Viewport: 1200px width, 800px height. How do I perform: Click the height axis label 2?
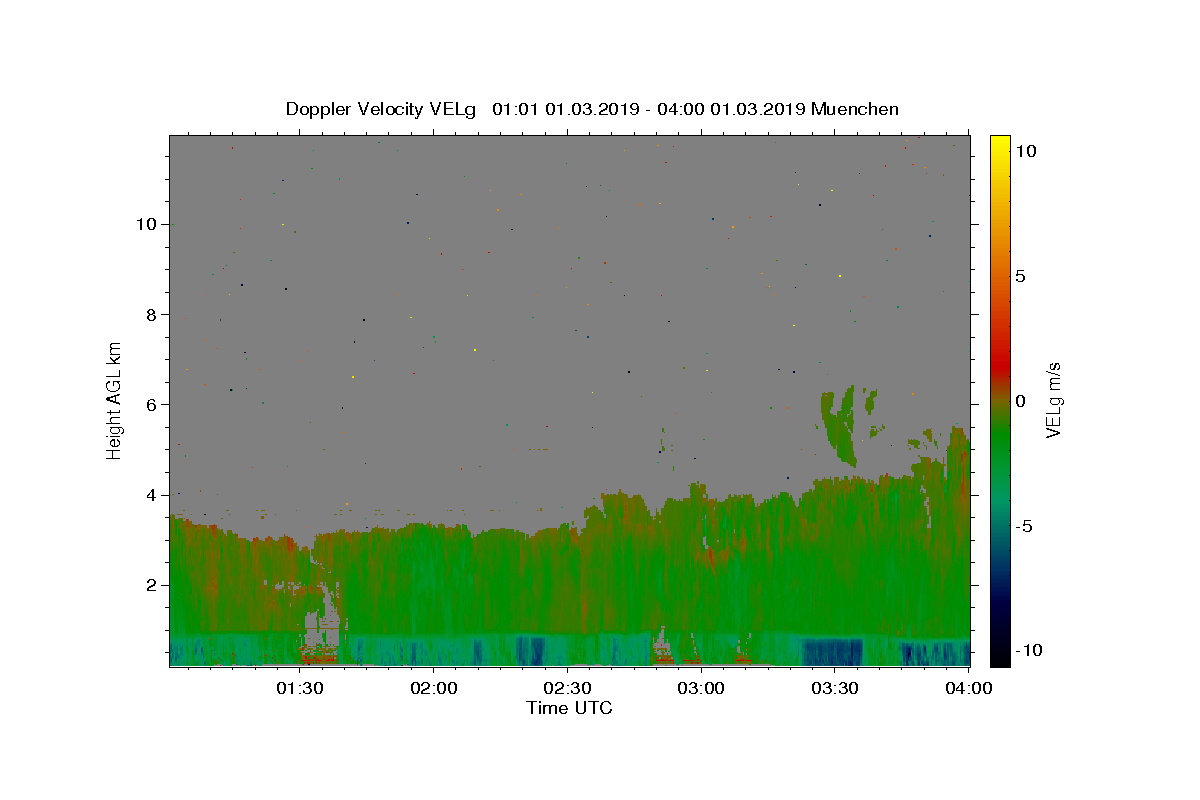pyautogui.click(x=152, y=584)
